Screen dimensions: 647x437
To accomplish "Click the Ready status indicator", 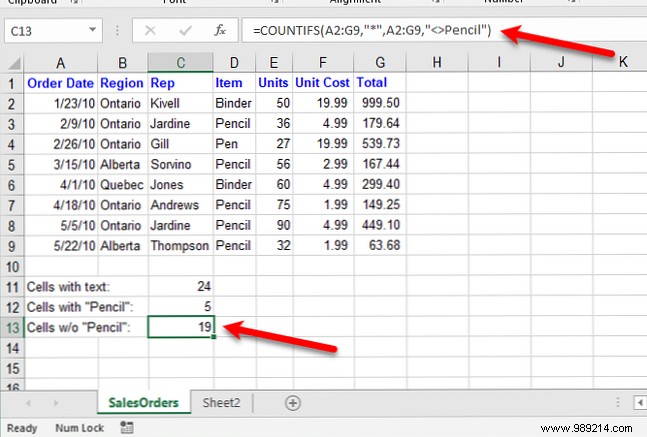I will [22, 428].
